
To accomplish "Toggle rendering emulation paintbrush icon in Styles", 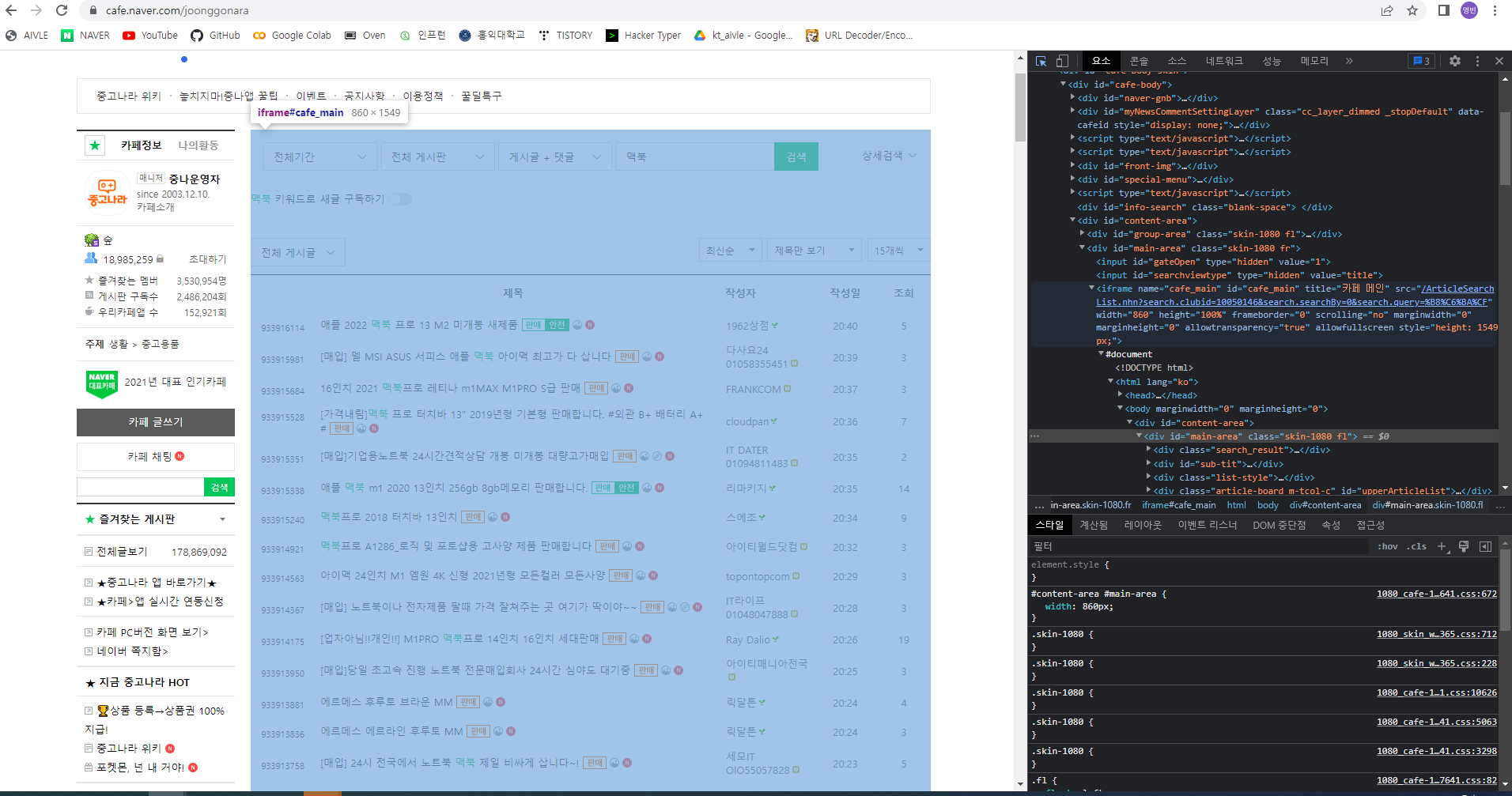I will click(1464, 546).
